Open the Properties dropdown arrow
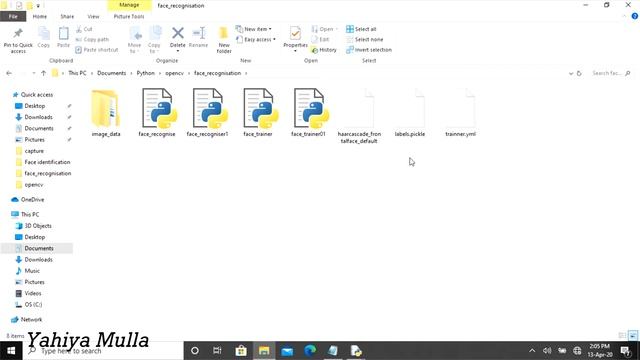This screenshot has height=360, width=640. coord(295,51)
